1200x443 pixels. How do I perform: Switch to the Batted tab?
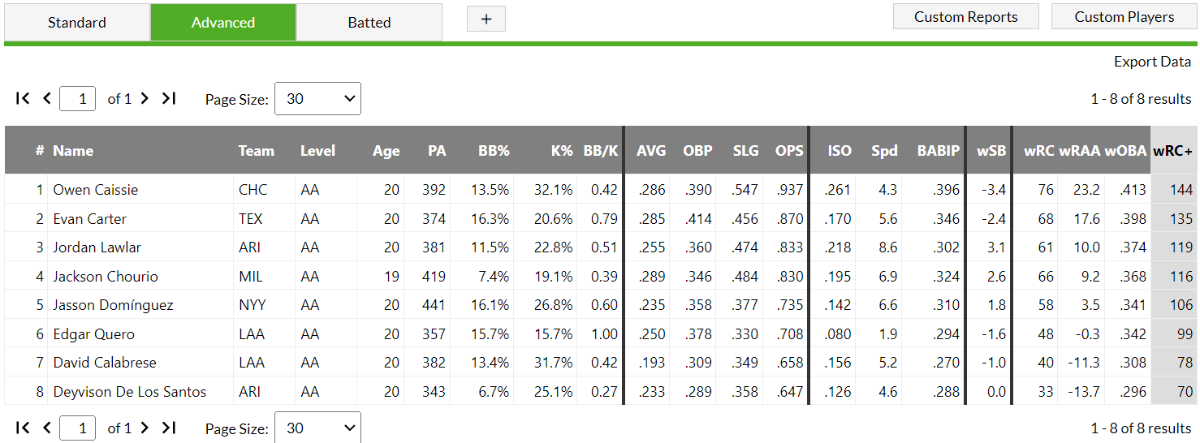click(369, 22)
